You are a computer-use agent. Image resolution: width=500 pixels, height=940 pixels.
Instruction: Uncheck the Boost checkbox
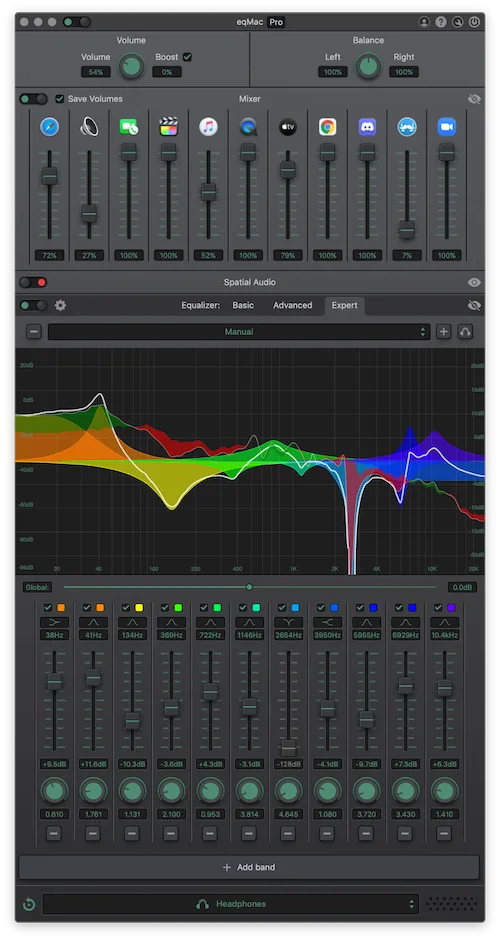coord(187,57)
